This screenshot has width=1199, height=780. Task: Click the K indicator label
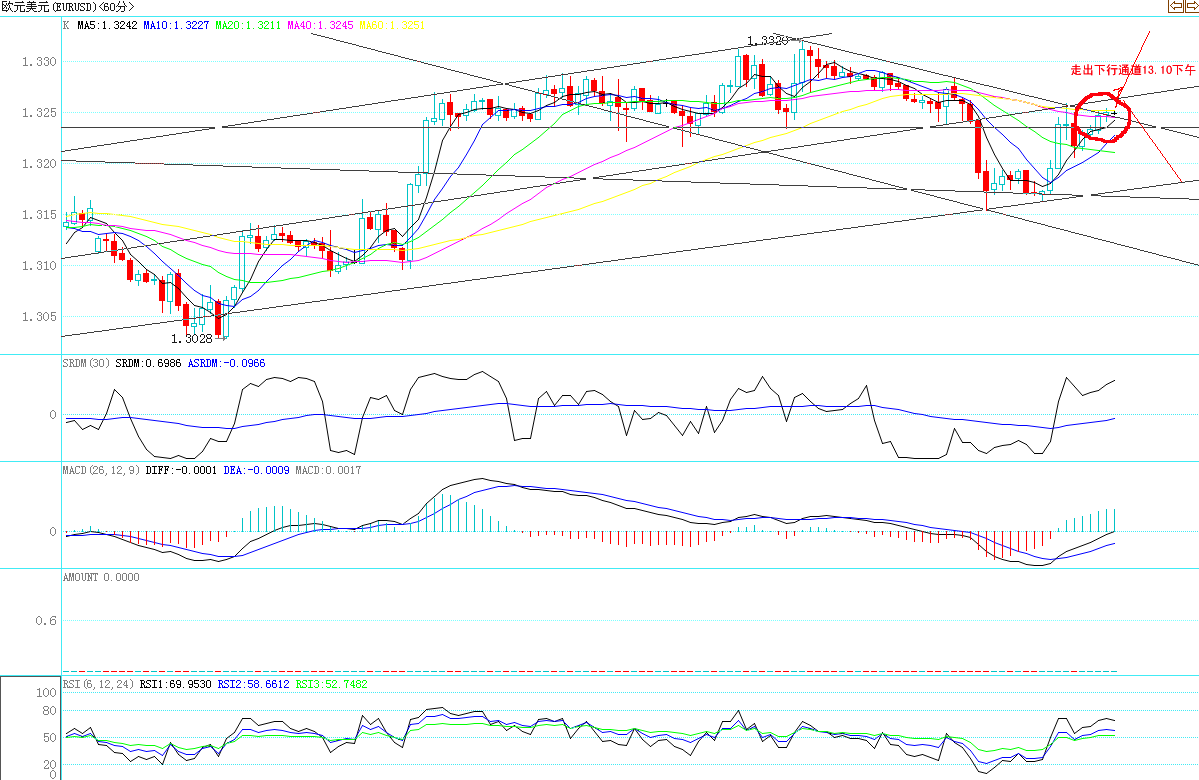[x=66, y=25]
